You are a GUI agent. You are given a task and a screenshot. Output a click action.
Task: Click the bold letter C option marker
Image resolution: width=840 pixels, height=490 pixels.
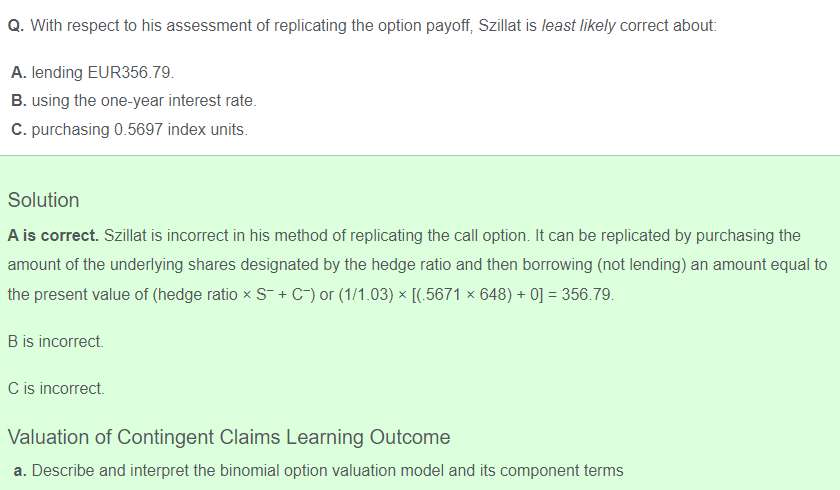click(19, 130)
